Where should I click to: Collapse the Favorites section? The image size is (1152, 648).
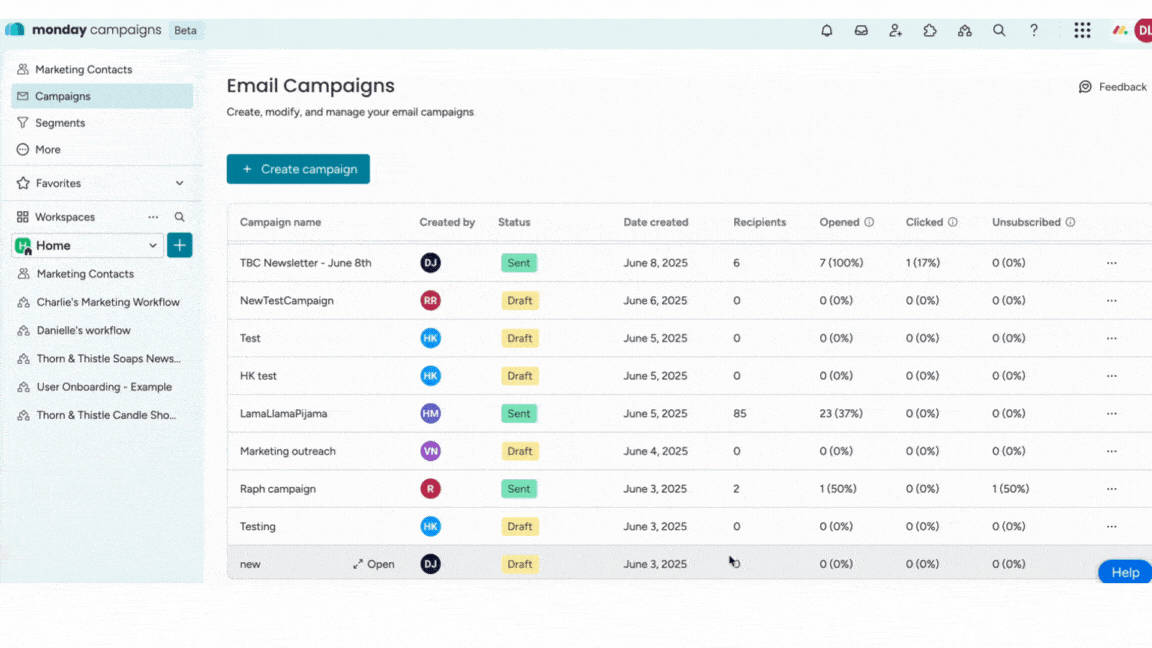178,183
